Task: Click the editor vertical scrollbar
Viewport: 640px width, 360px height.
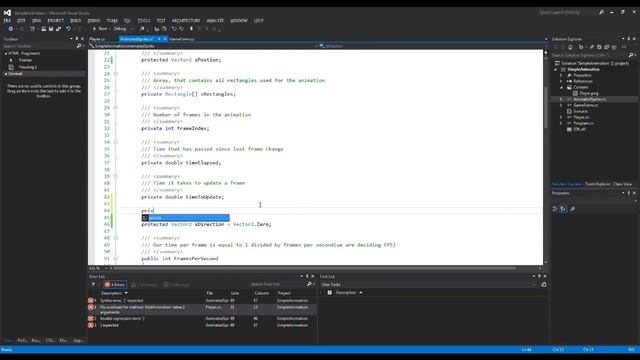Action: click(x=546, y=157)
